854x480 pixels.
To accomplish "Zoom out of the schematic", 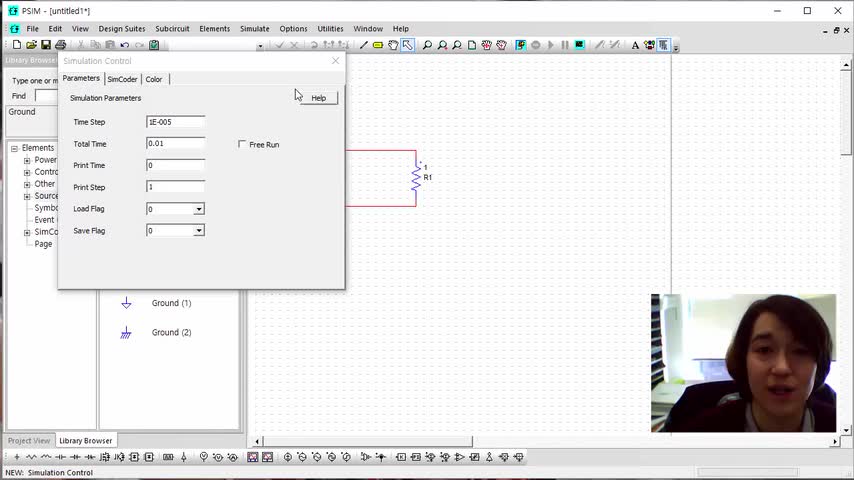I will click(457, 45).
